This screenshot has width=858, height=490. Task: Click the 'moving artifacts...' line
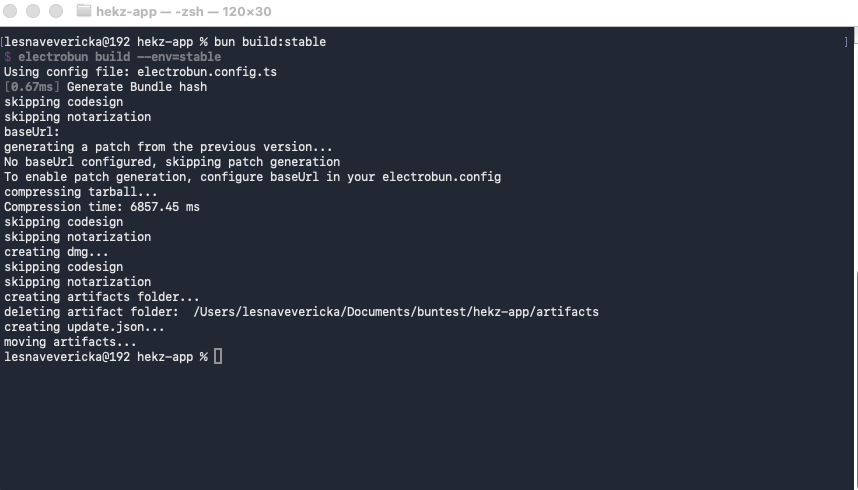(x=70, y=342)
